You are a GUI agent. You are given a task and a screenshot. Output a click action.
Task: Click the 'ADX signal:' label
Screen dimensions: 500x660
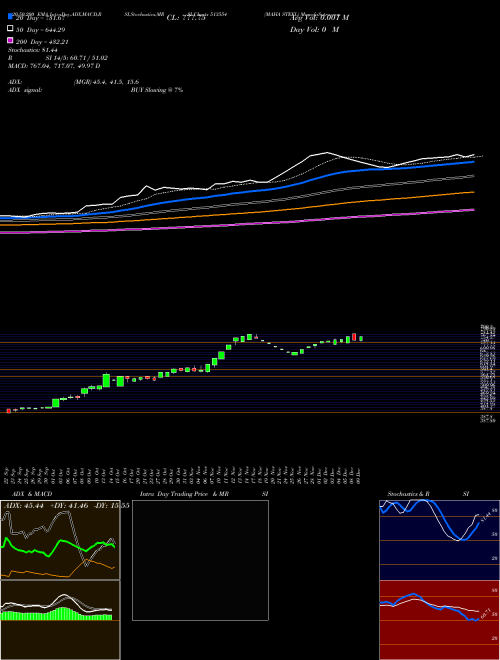coord(25,90)
